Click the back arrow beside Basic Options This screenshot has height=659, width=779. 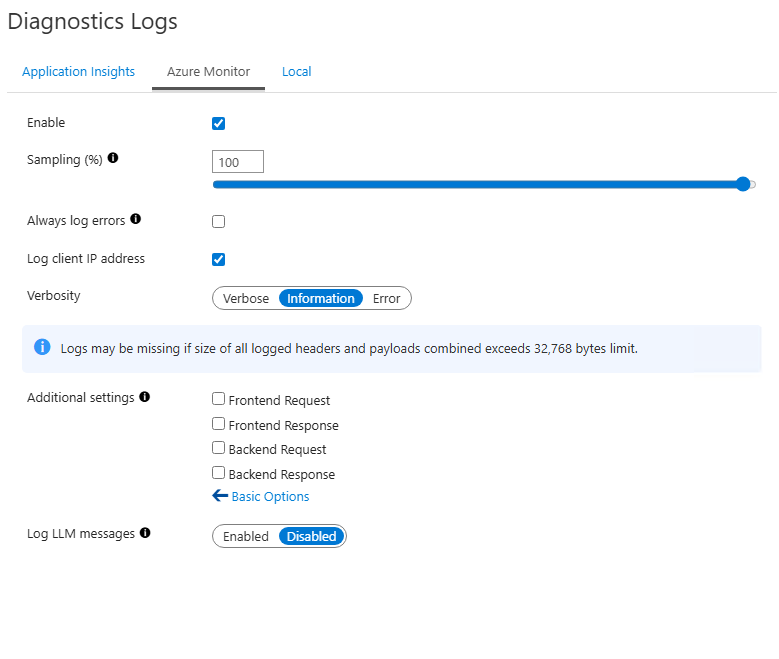coord(220,496)
